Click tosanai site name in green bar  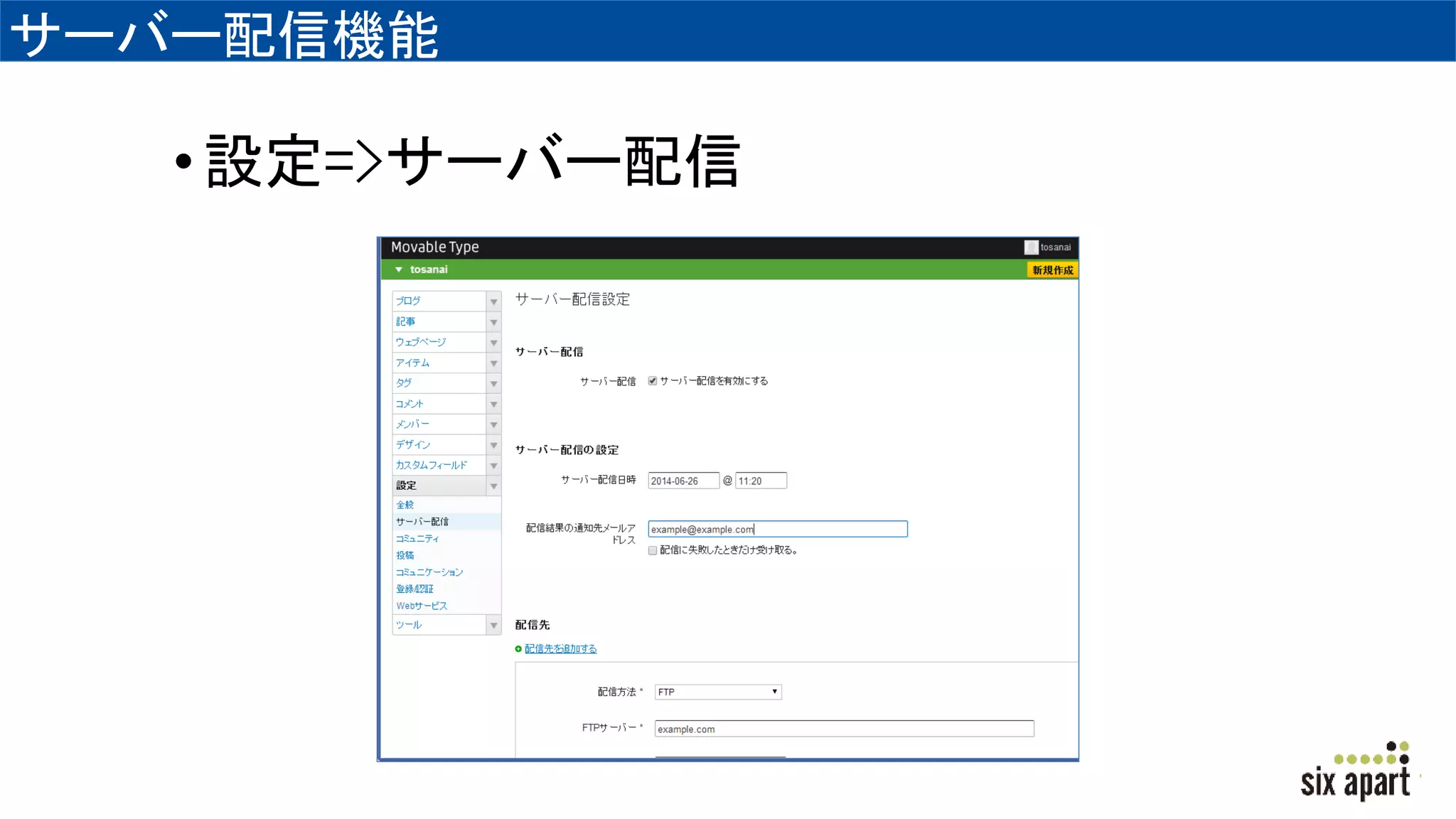pyautogui.click(x=429, y=269)
